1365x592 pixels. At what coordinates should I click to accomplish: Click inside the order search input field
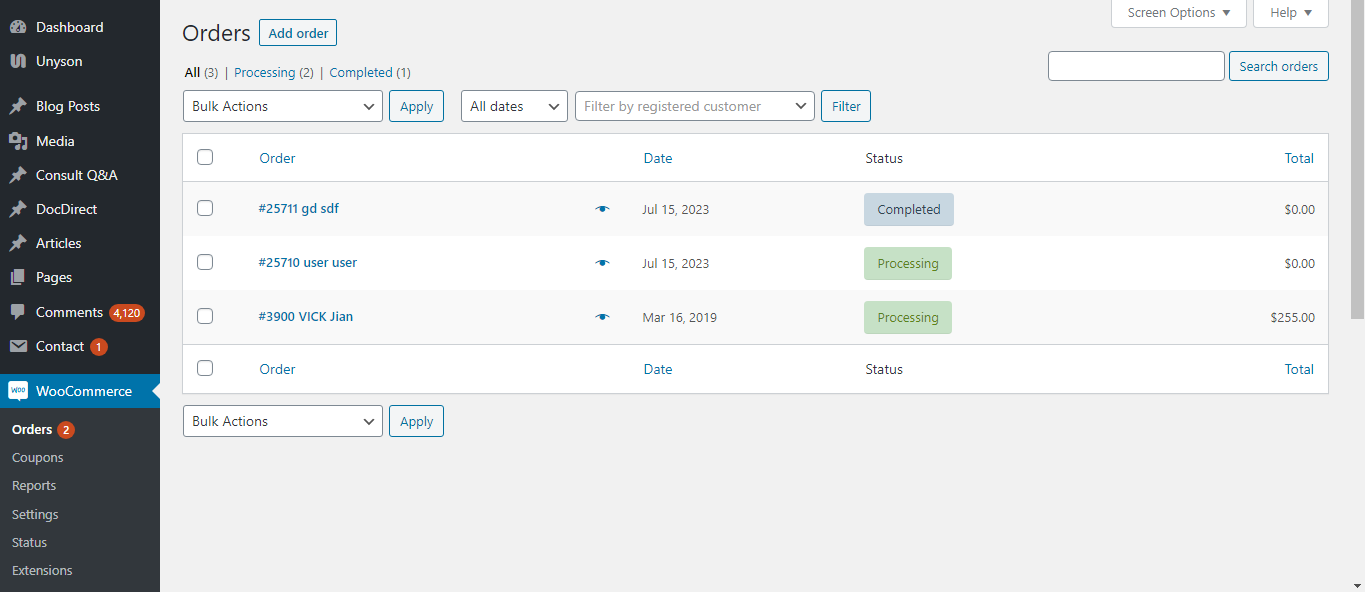(1135, 65)
